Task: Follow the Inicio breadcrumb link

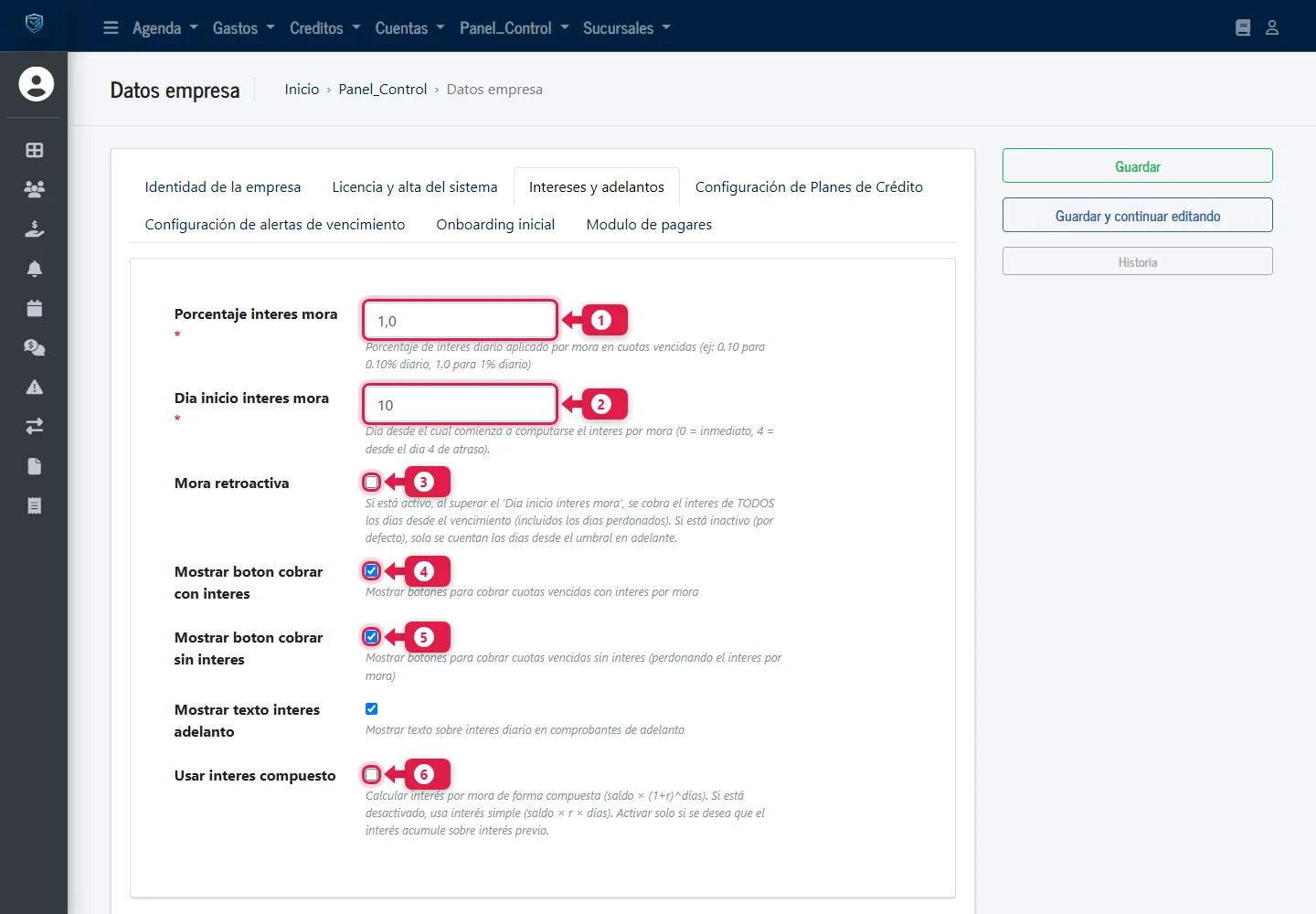Action: (302, 89)
